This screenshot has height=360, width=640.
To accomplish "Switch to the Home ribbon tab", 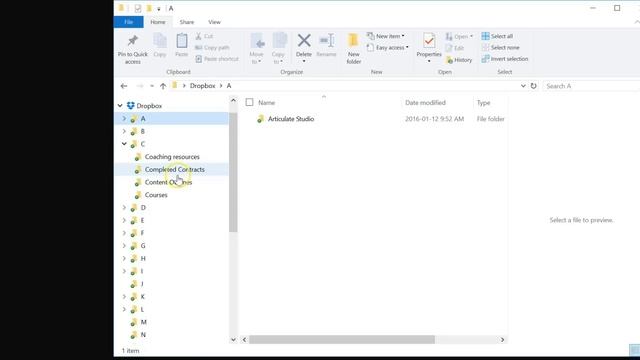I will pyautogui.click(x=158, y=22).
